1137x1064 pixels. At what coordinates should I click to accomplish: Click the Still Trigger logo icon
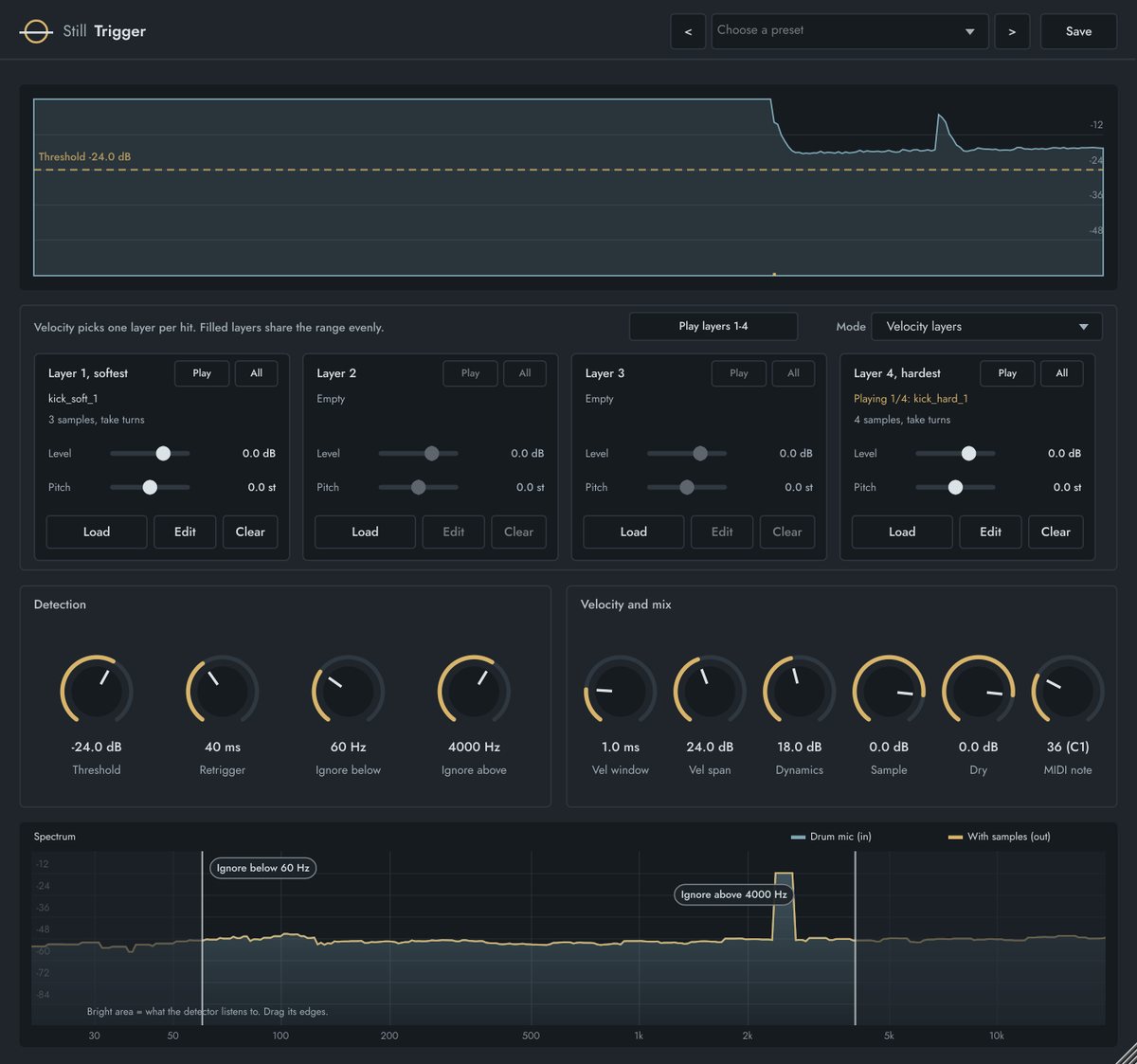point(36,31)
